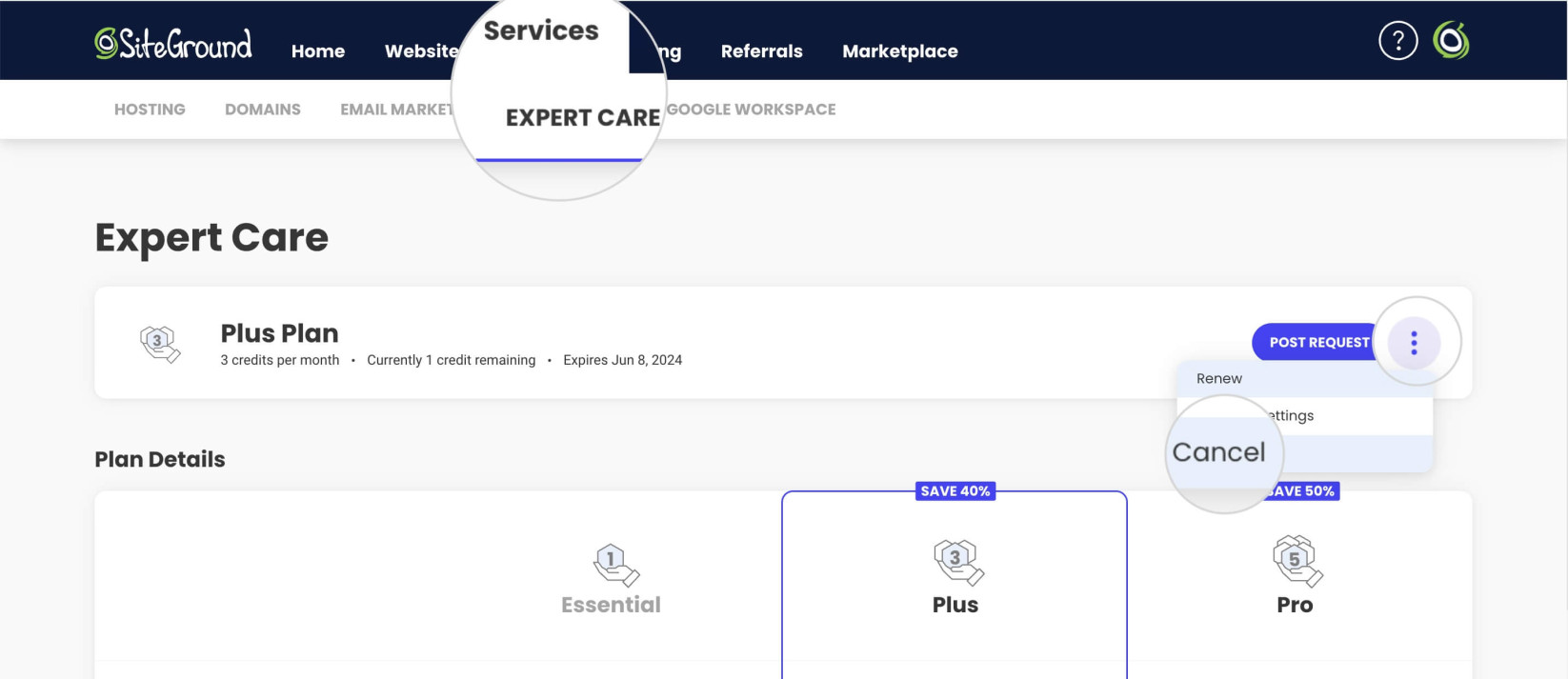The height and width of the screenshot is (679, 1568).
Task: Click the 3 credits per month text
Action: [x=280, y=360]
